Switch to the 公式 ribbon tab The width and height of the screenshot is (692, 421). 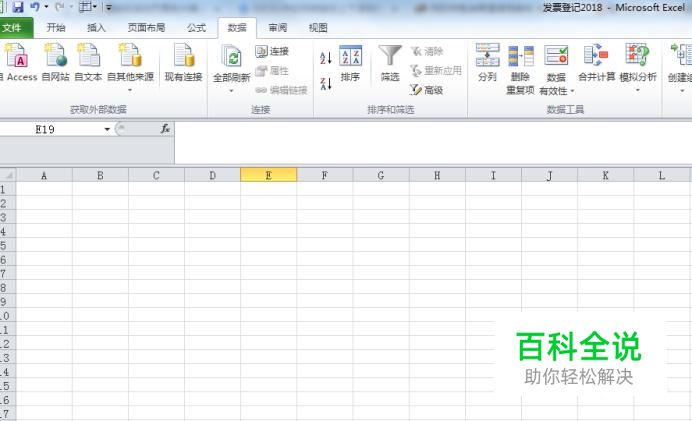[x=196, y=28]
